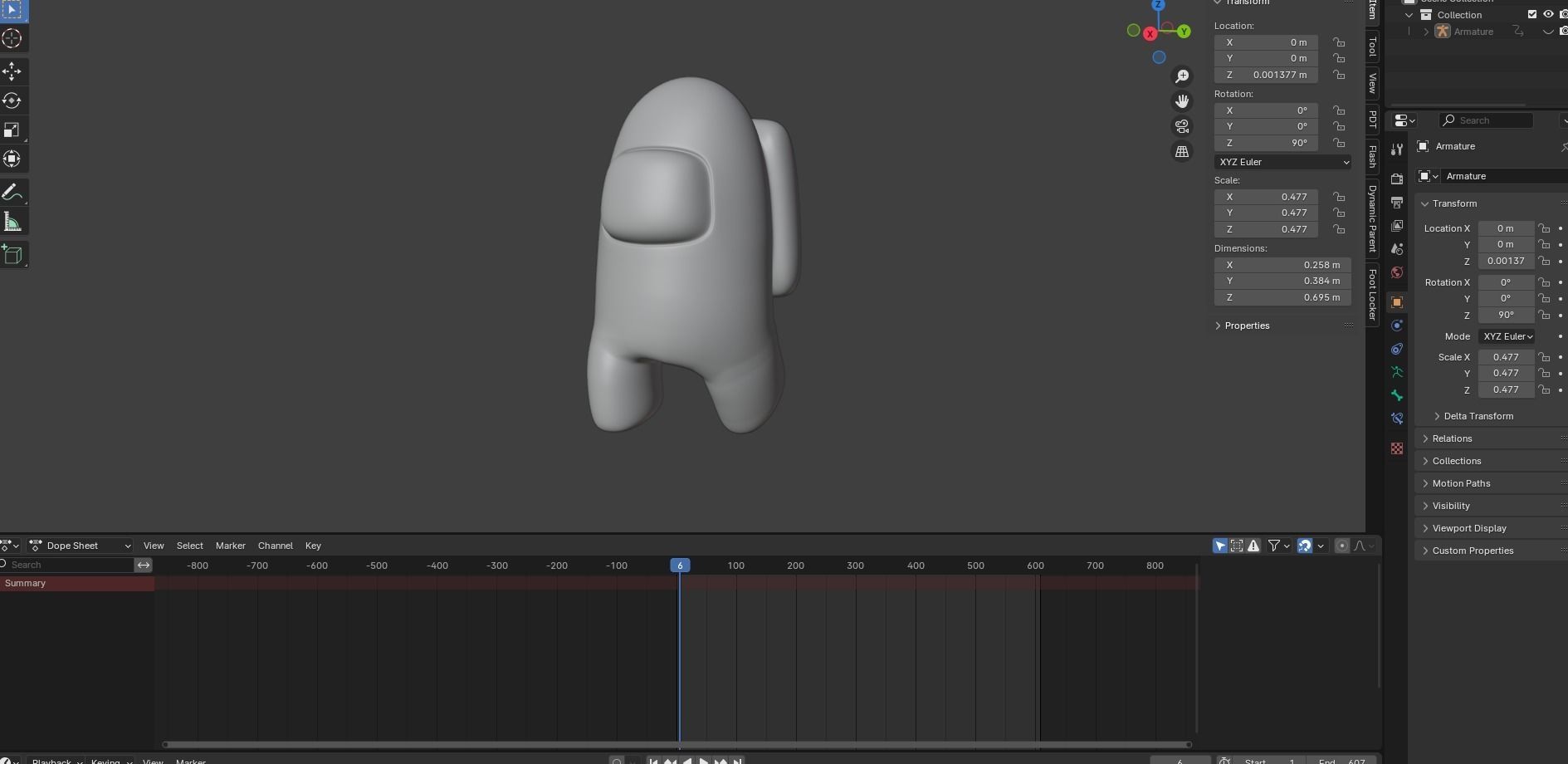Toggle Show Hidden in Dope Sheet header
Screen dimensions: 1568x764
coord(1237,546)
